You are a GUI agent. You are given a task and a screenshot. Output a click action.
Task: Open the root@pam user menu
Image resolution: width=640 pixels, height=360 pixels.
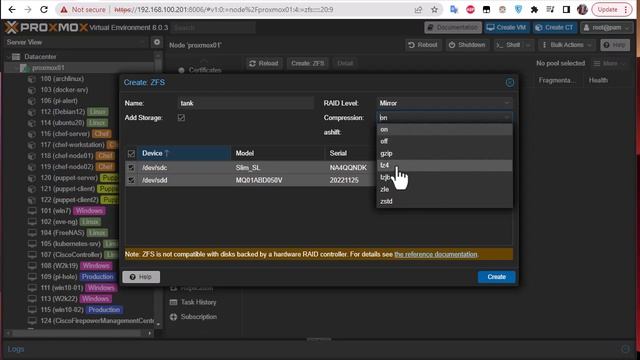pyautogui.click(x=607, y=27)
